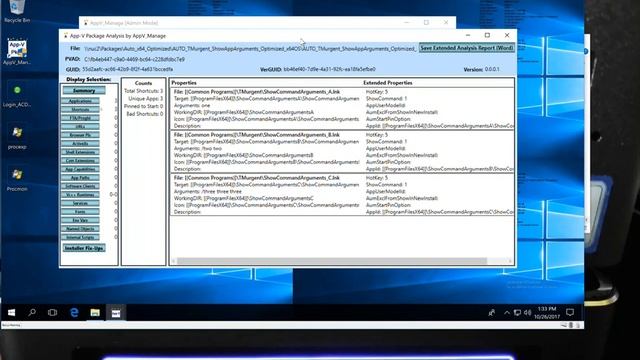Select the ShowCommandArguments_C.lnk file row

coord(257,178)
